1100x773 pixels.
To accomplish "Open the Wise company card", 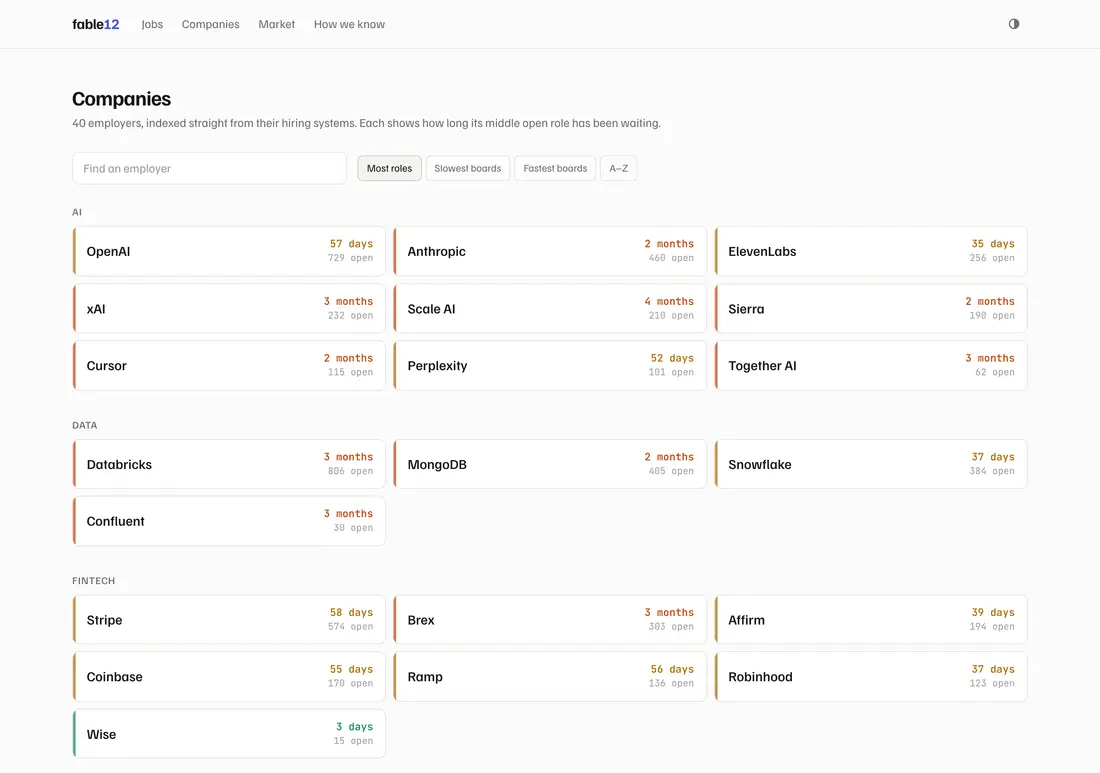I will [229, 734].
